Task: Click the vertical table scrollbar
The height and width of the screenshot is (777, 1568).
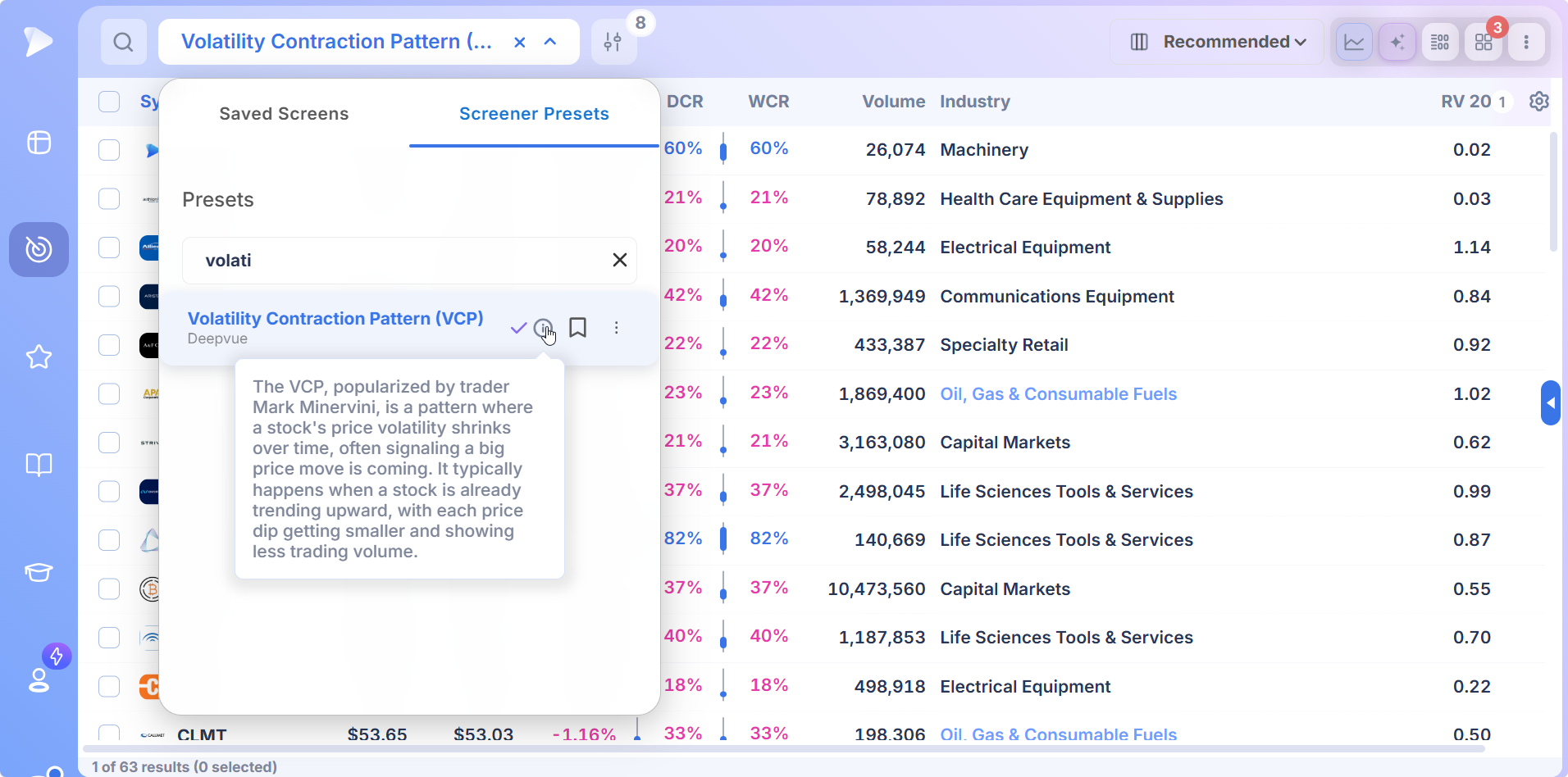Action: (1553, 193)
